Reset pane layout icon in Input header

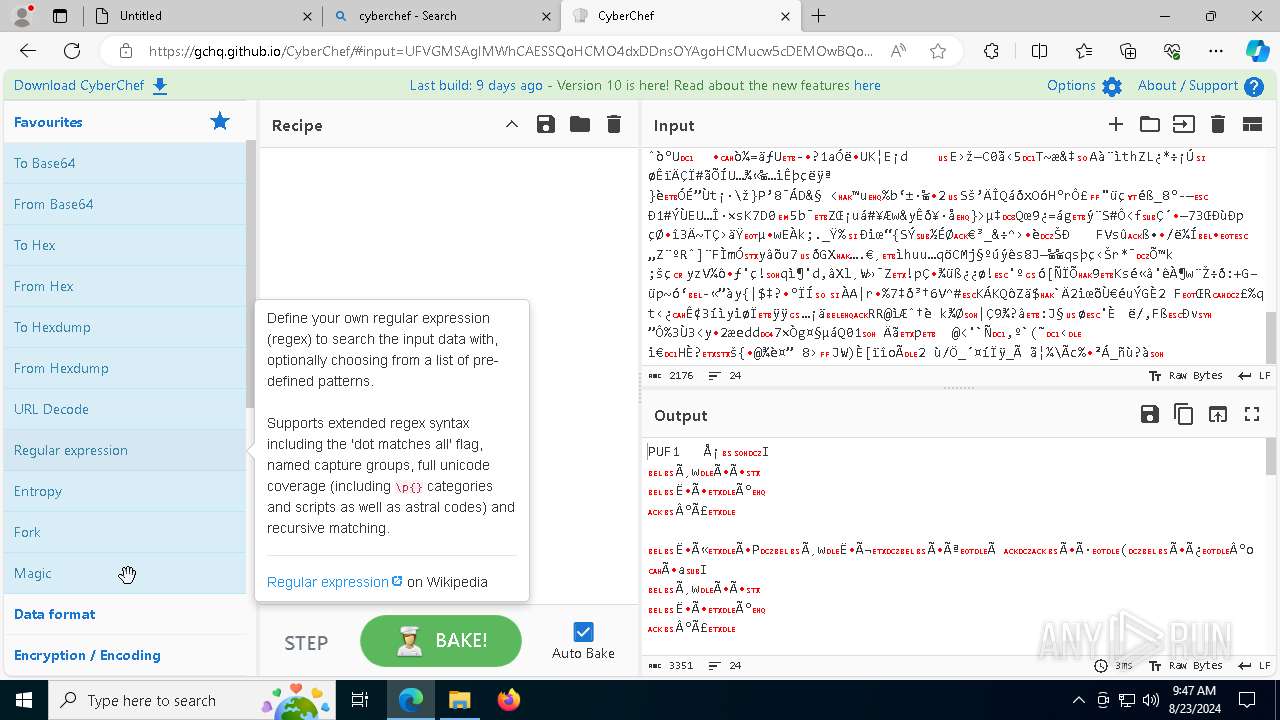coord(1252,125)
